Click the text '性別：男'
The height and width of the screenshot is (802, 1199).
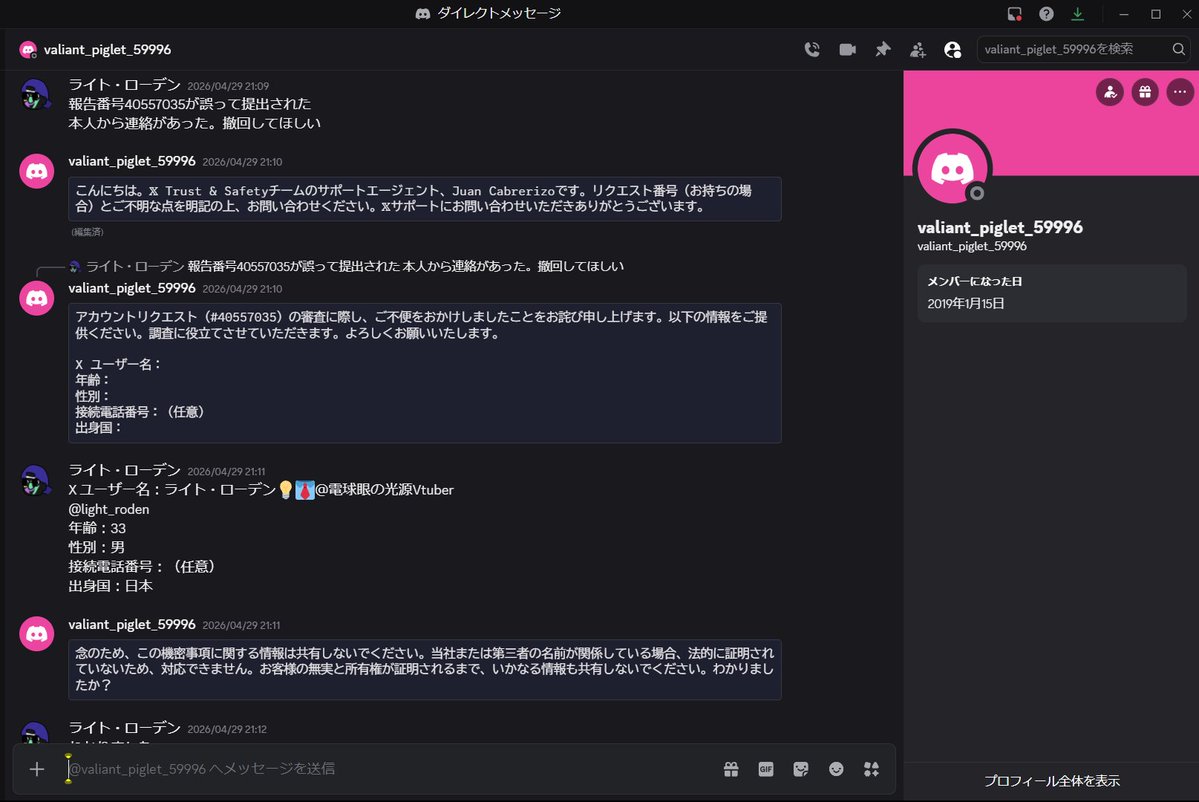pyautogui.click(x=96, y=547)
